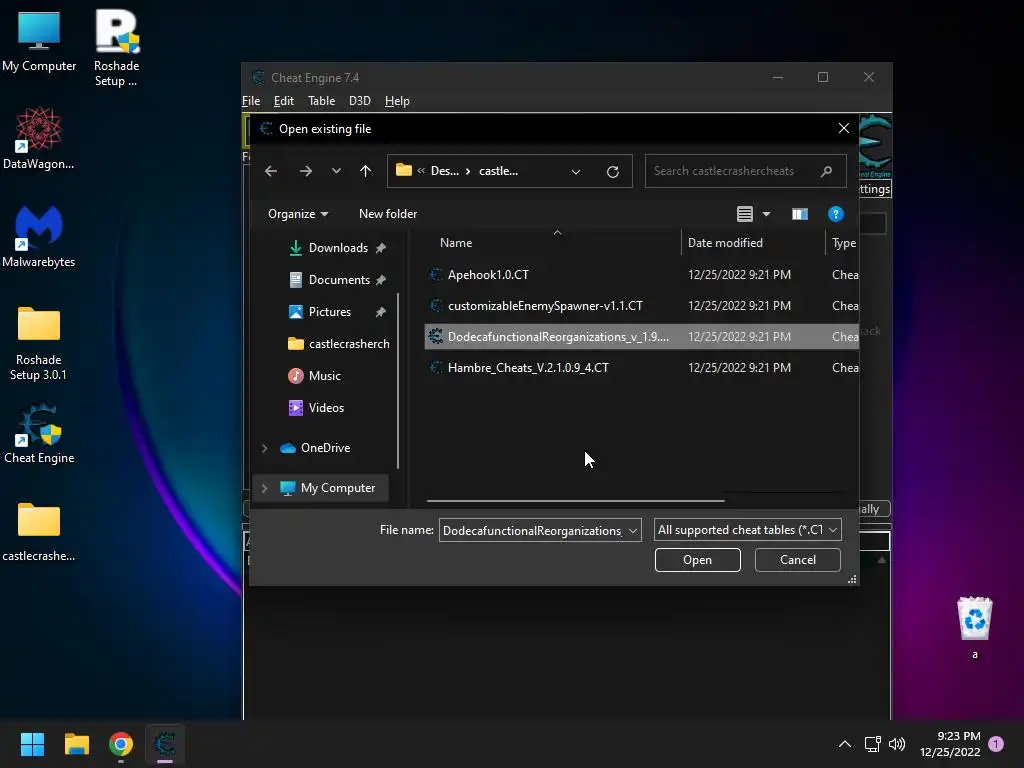Go forward in the file dialog
The height and width of the screenshot is (768, 1024).
click(306, 171)
